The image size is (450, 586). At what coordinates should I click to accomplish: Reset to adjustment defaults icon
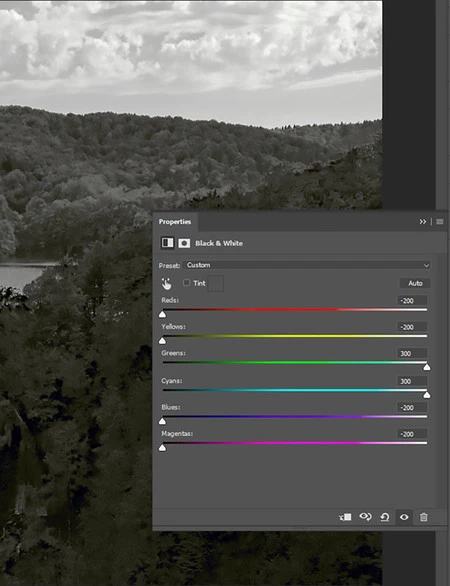click(x=385, y=517)
